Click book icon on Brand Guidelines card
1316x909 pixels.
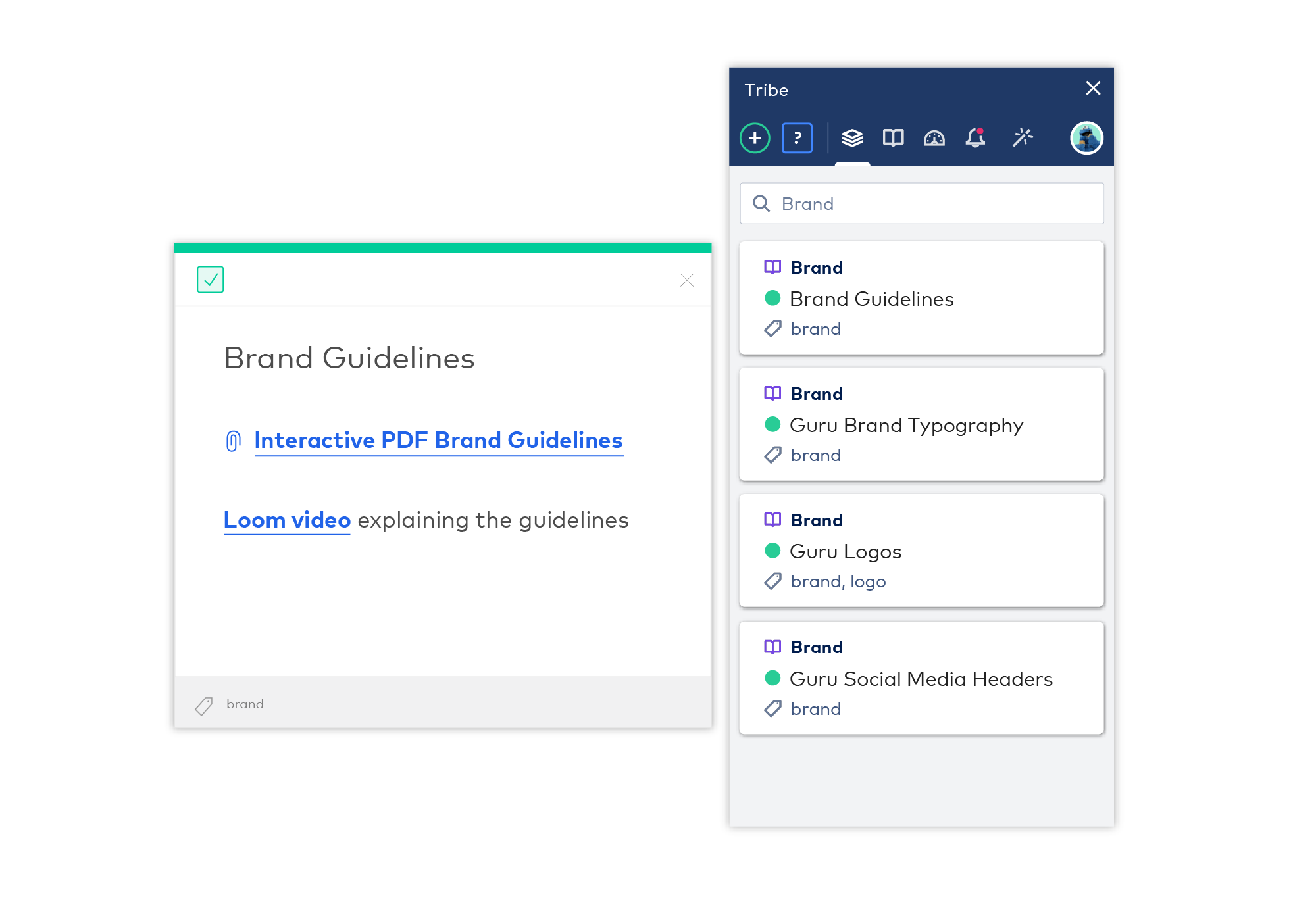(x=772, y=267)
